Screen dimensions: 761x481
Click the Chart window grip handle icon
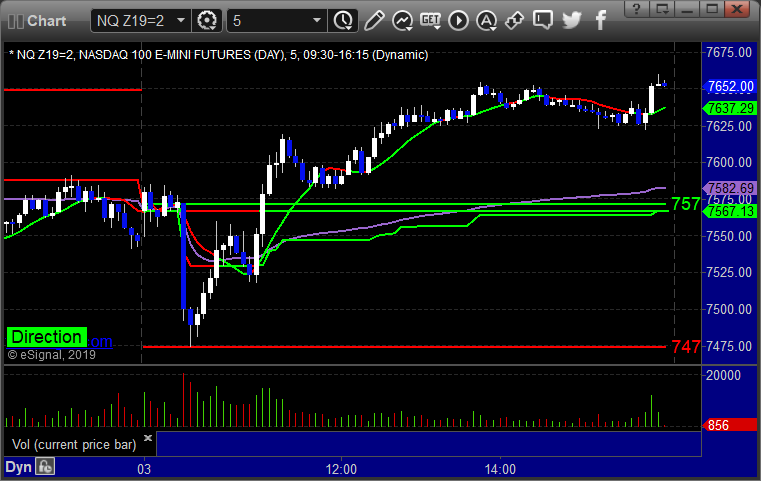click(x=16, y=21)
